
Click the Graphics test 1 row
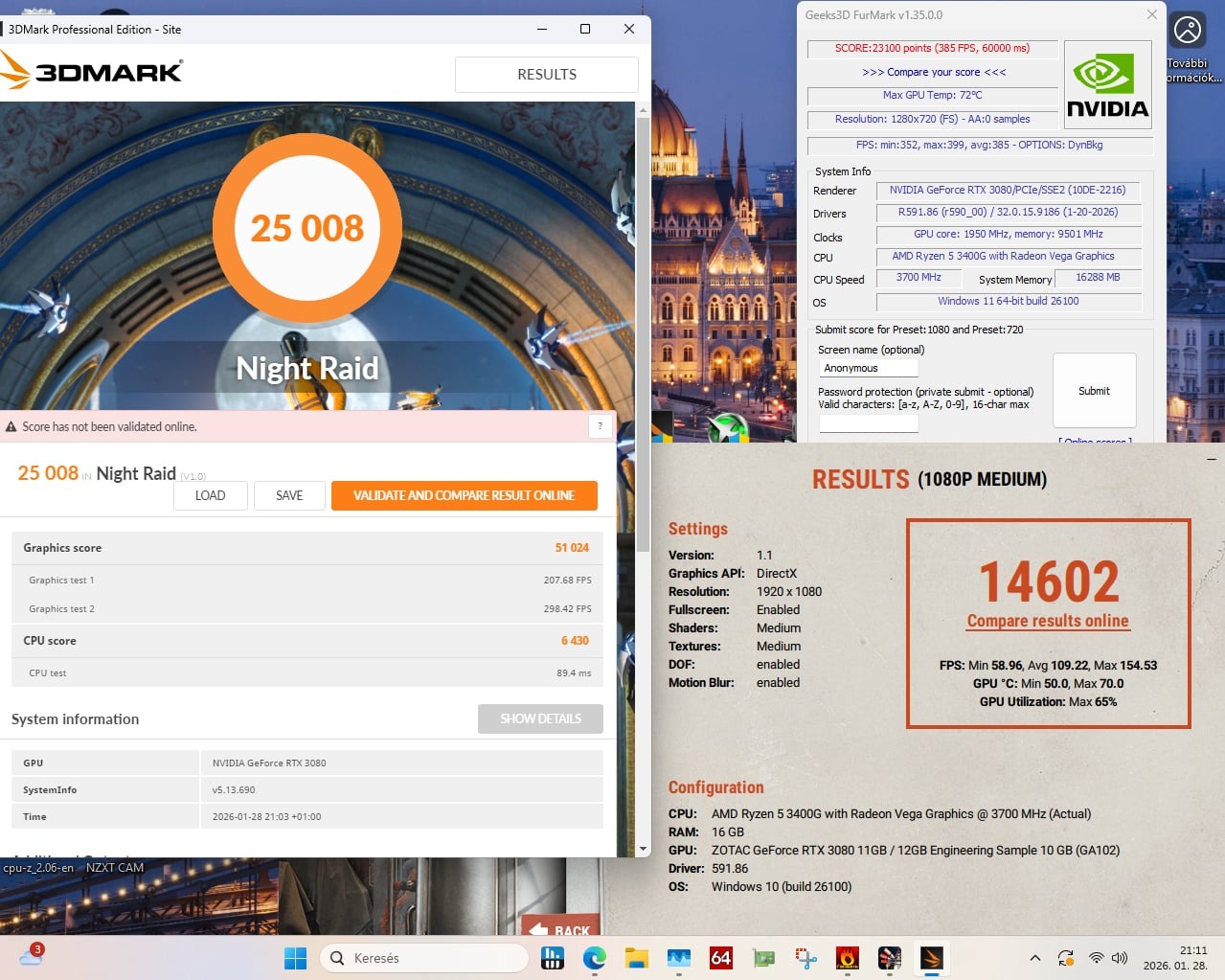pos(307,581)
